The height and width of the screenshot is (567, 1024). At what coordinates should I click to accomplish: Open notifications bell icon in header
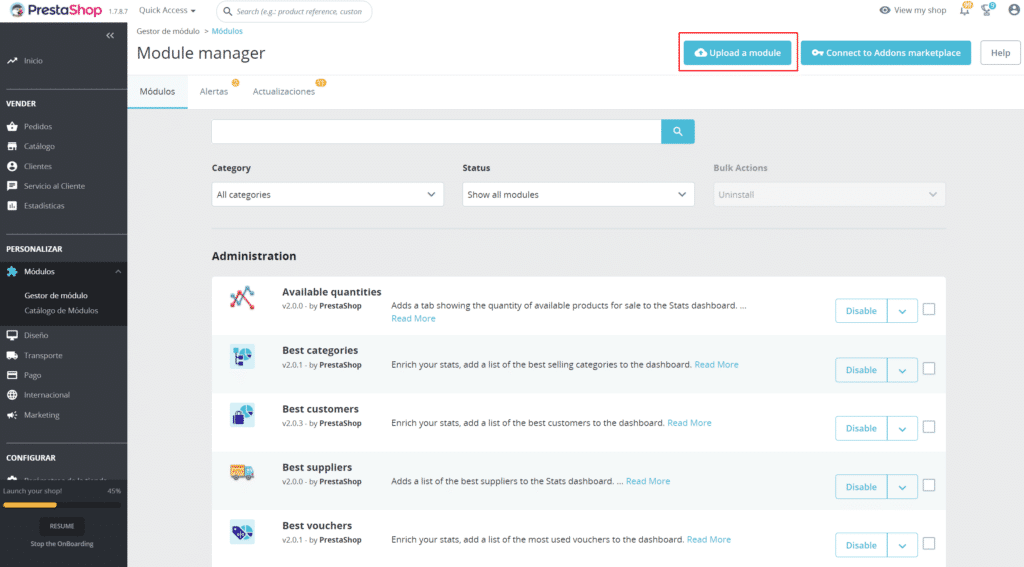point(964,10)
